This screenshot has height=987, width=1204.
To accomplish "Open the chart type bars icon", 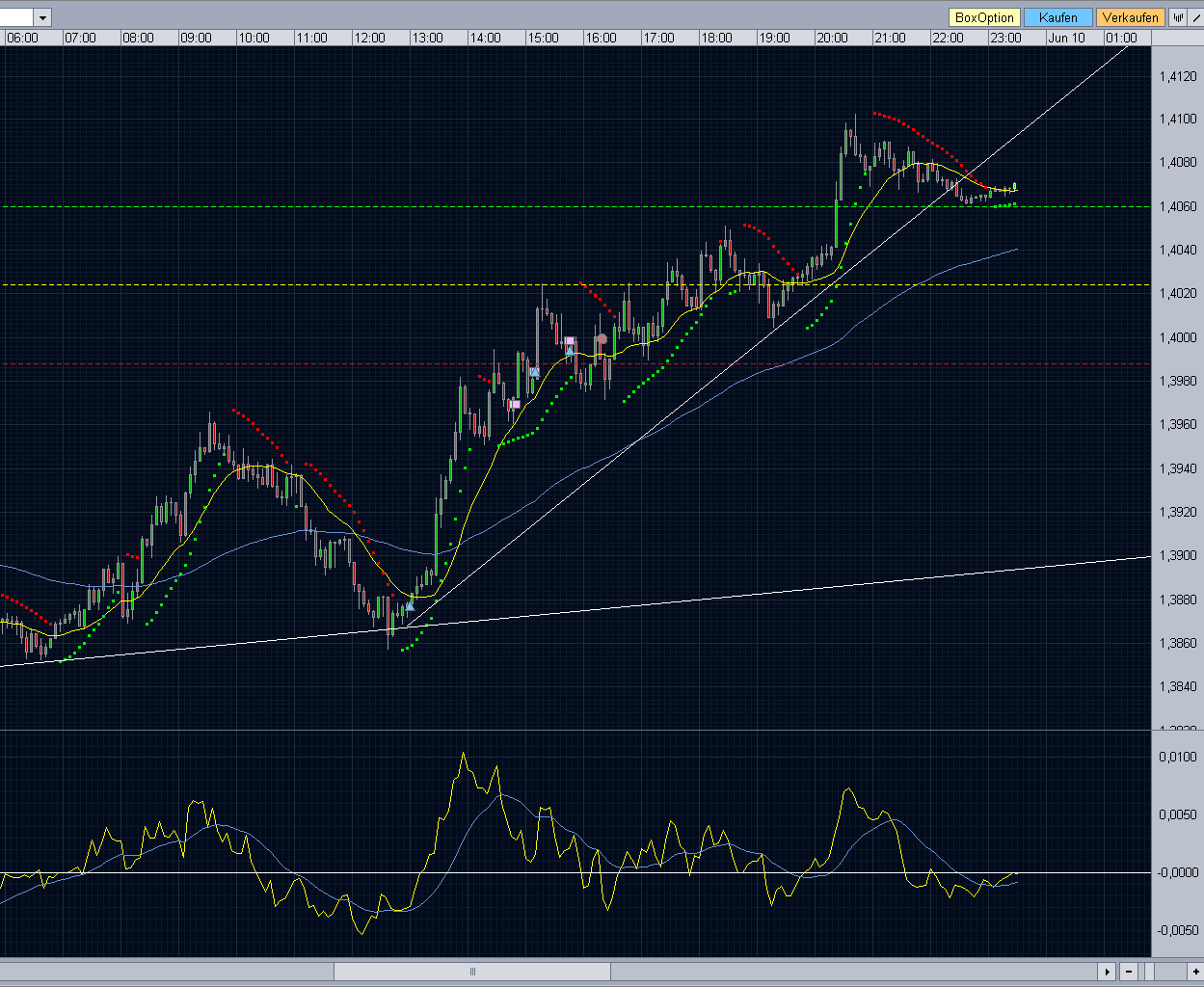I will 1177,17.
